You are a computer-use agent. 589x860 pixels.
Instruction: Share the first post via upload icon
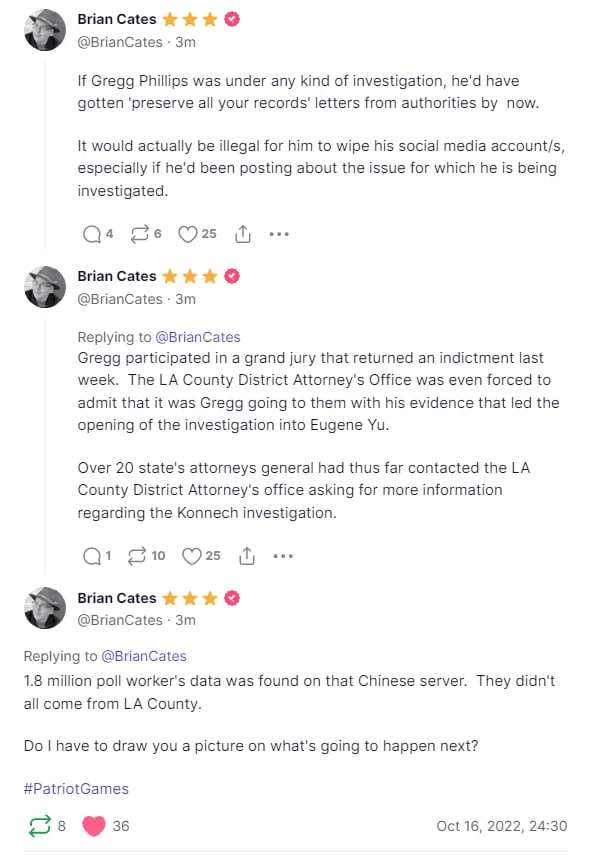[243, 234]
